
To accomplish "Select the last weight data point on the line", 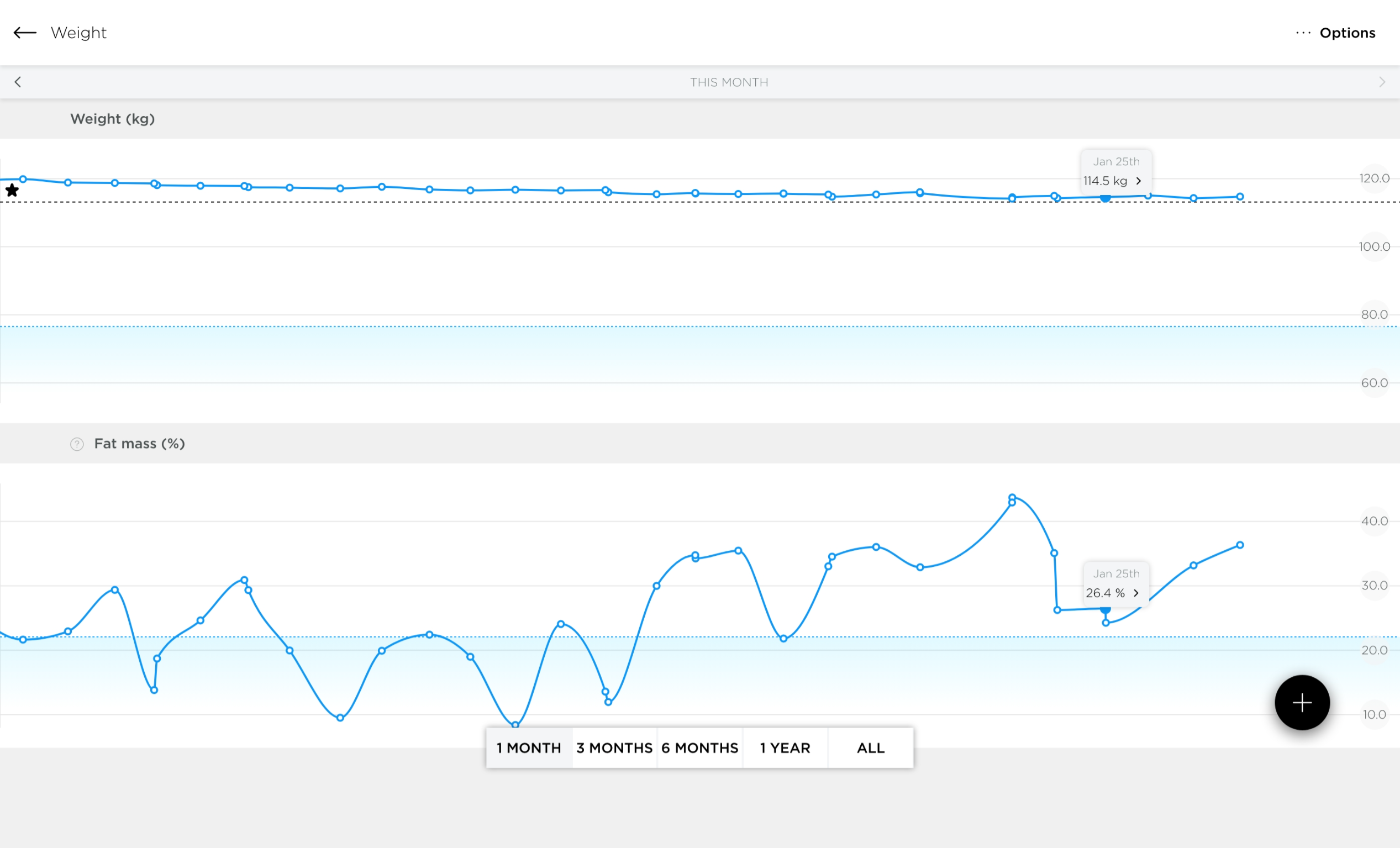I will click(1240, 197).
